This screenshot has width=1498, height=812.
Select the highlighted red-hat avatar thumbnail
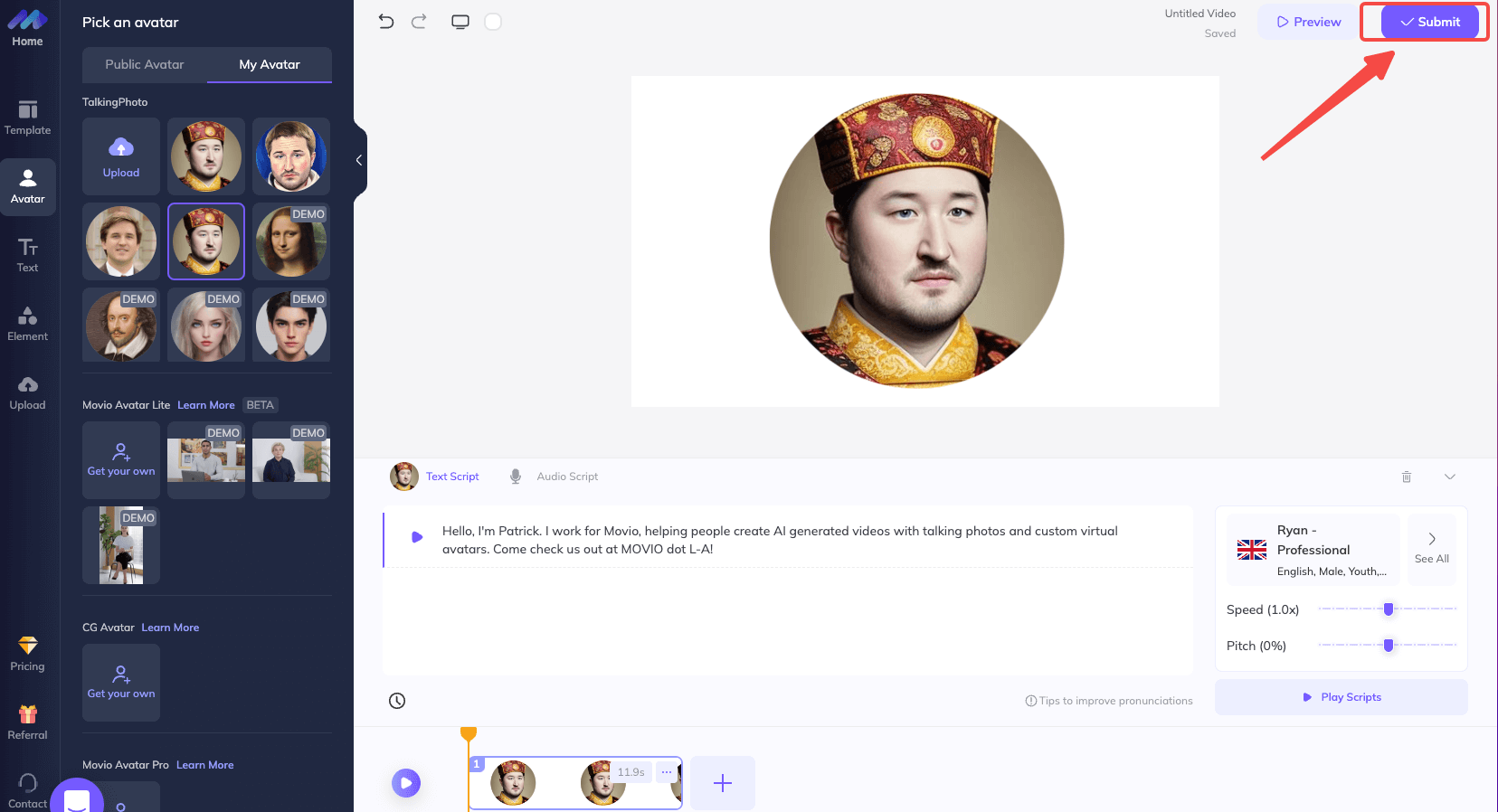tap(206, 241)
